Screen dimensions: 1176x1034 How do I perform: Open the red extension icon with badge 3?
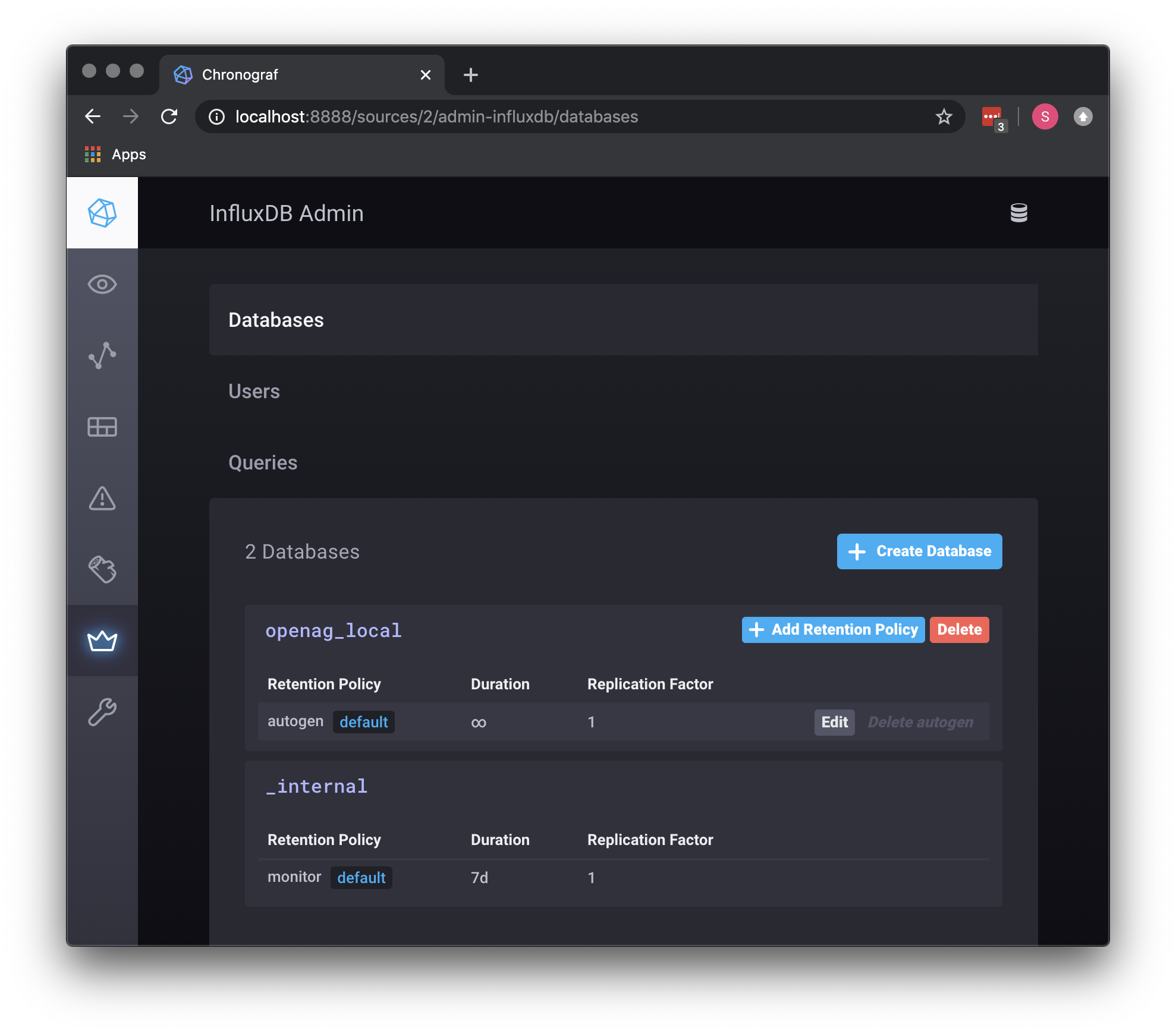tap(993, 118)
